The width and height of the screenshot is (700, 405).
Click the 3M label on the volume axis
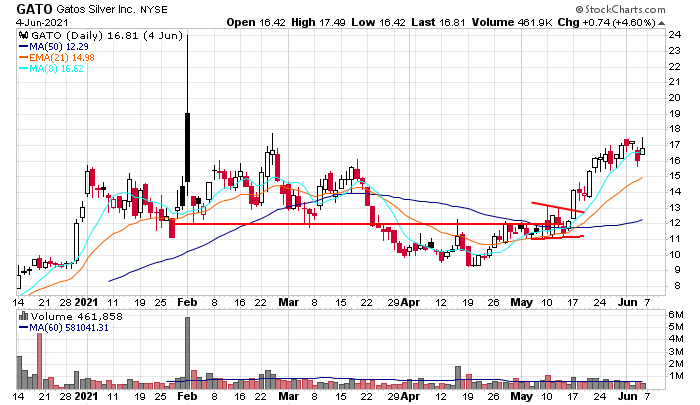tap(676, 352)
